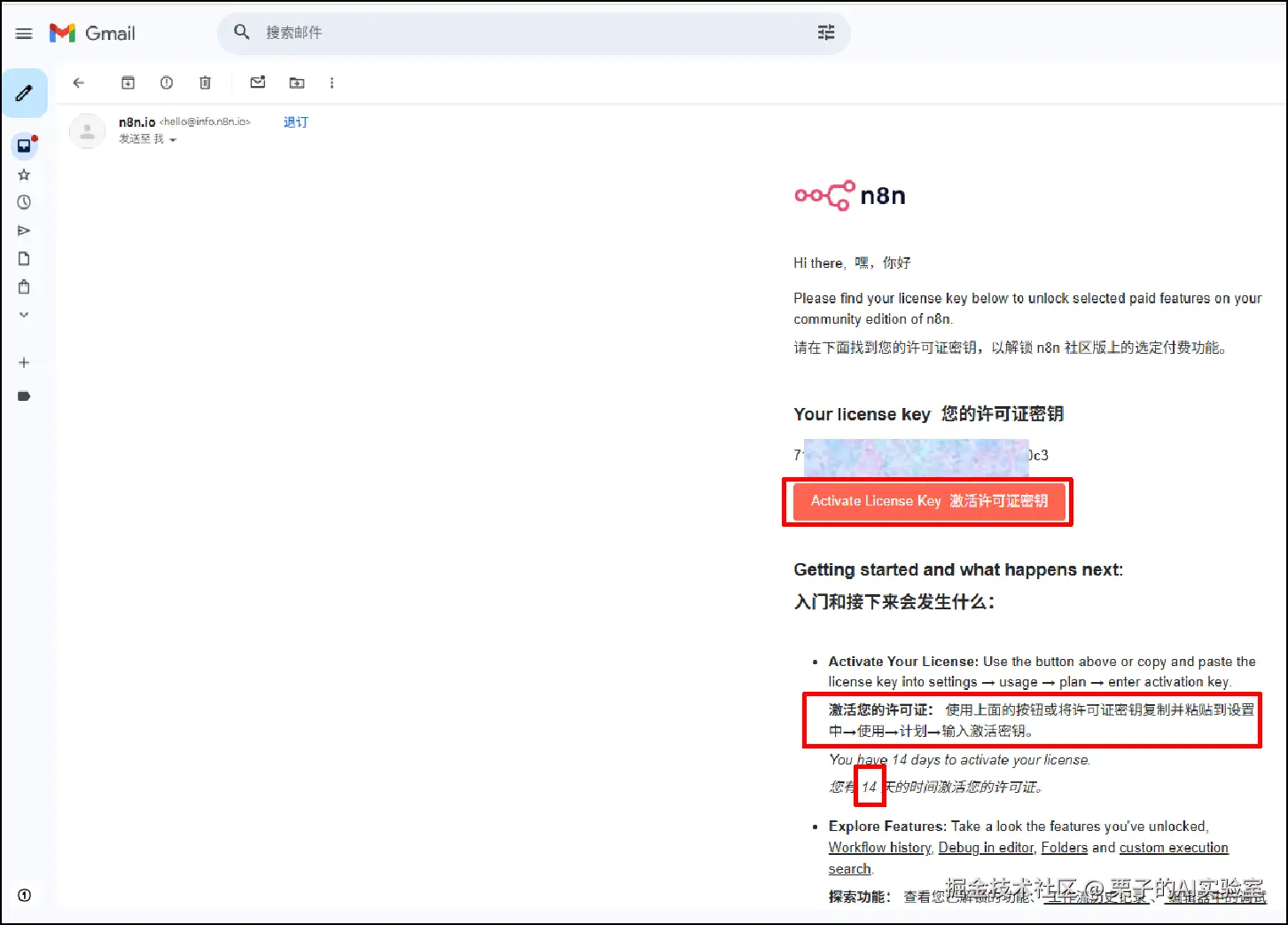Click the bold 'Explore Features:' text

click(886, 827)
